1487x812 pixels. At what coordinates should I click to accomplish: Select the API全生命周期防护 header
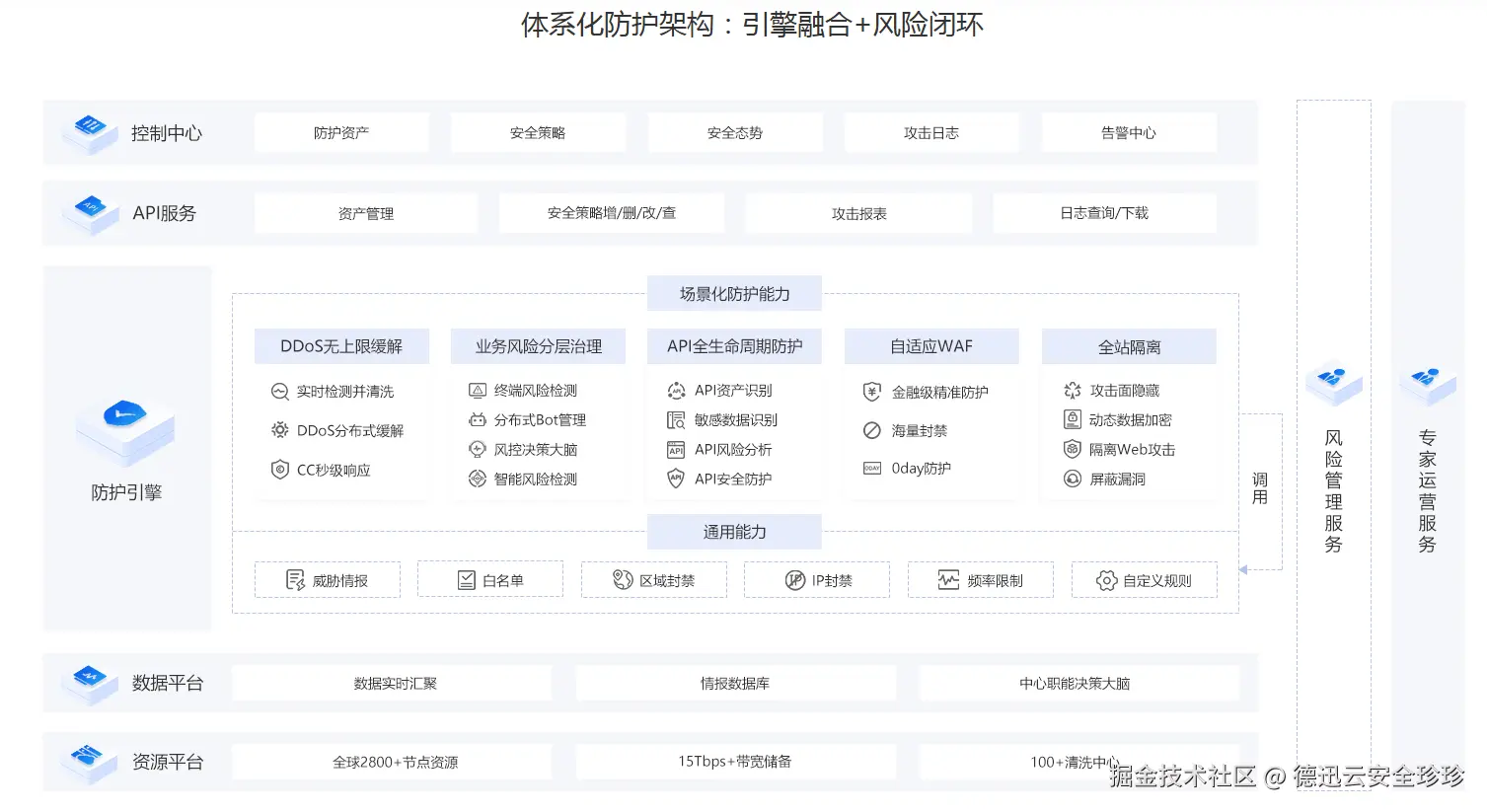(735, 346)
